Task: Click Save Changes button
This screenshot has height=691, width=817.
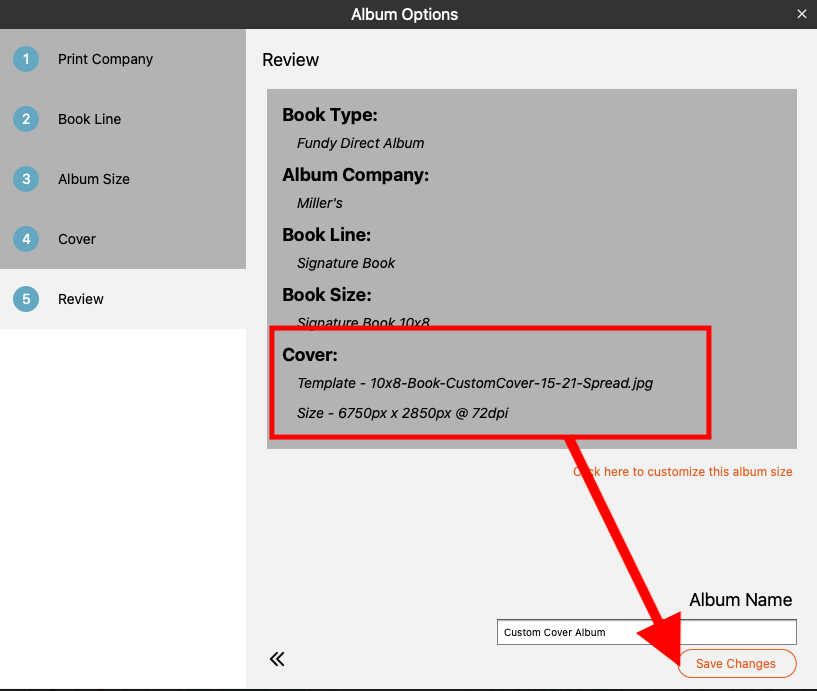Action: (x=737, y=663)
